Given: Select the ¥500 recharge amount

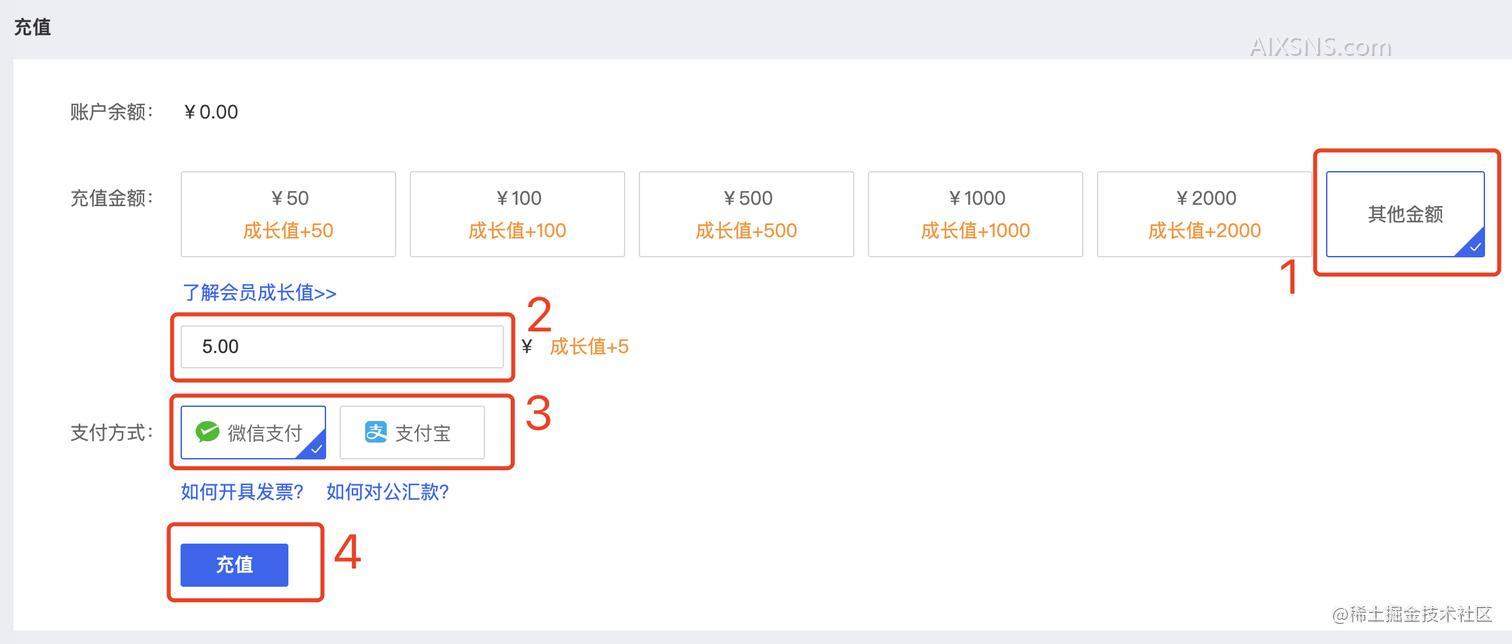Looking at the screenshot, I should 746,213.
